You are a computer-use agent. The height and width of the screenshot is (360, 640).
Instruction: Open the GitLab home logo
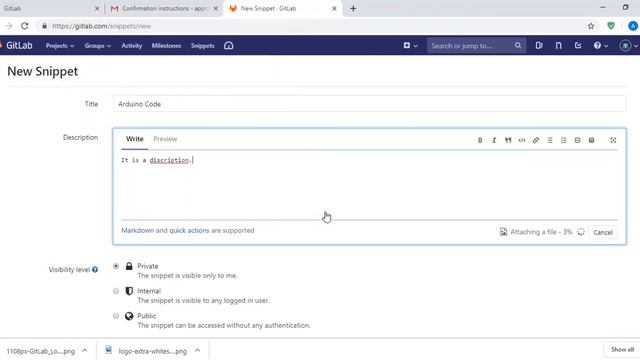click(x=17, y=45)
